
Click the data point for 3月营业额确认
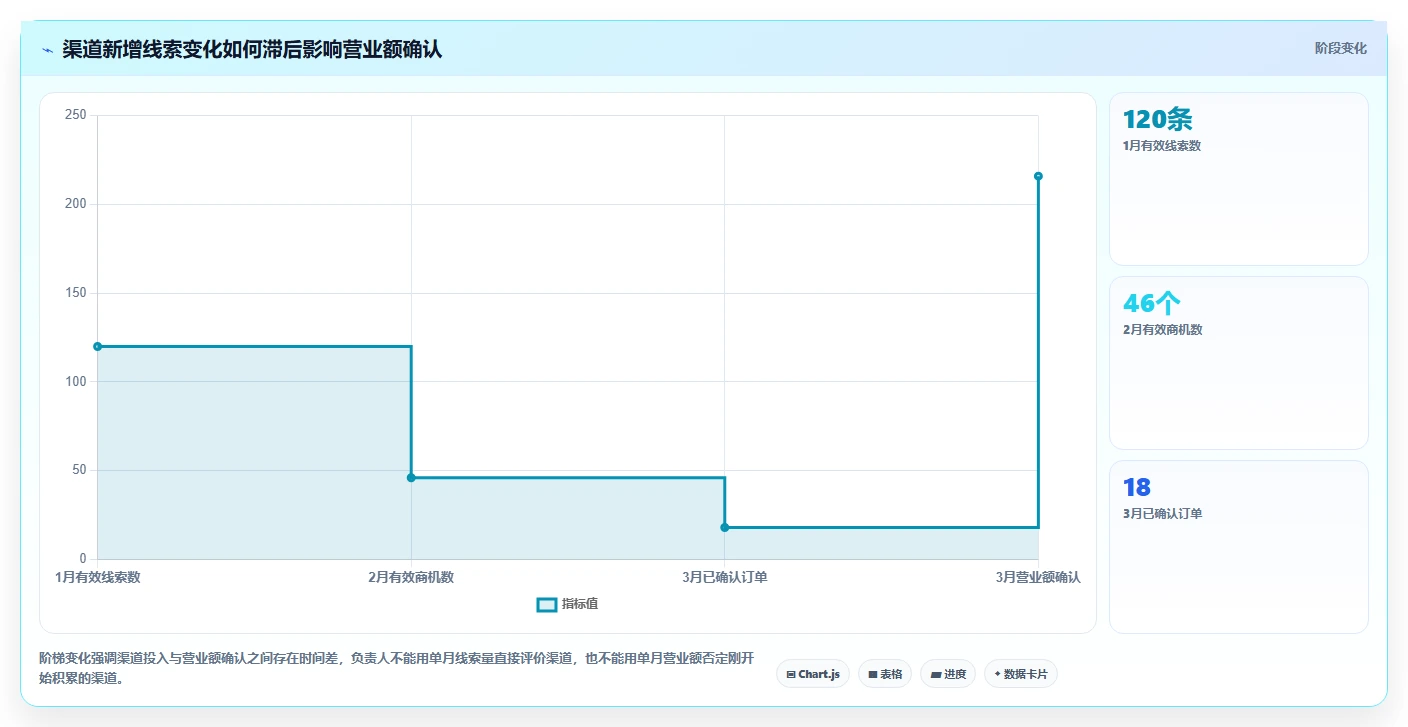[1038, 176]
